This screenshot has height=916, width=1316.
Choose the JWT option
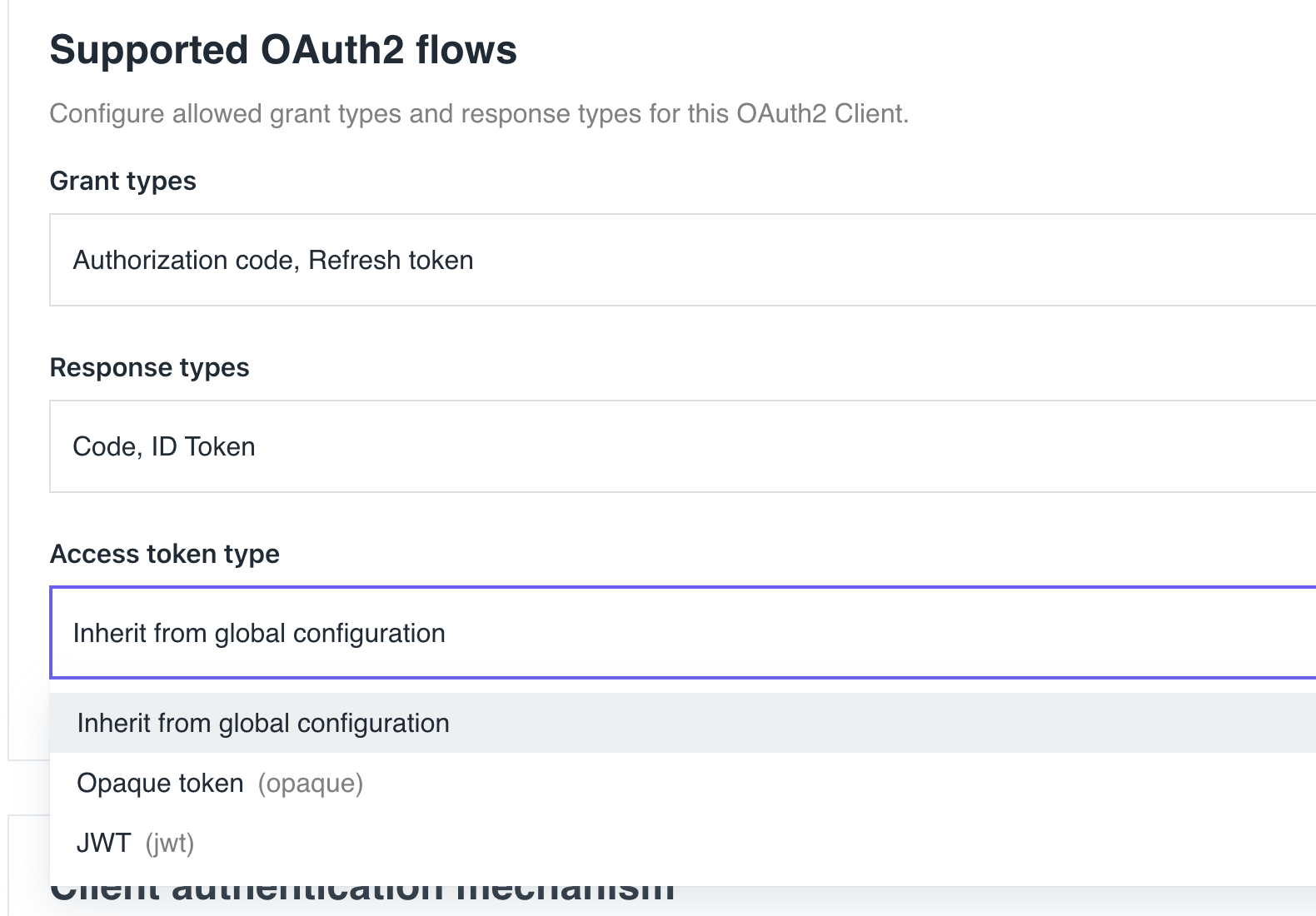683,843
